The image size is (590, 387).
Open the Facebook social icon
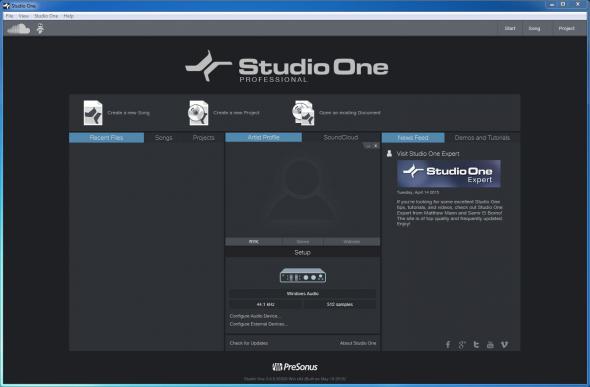[448, 345]
